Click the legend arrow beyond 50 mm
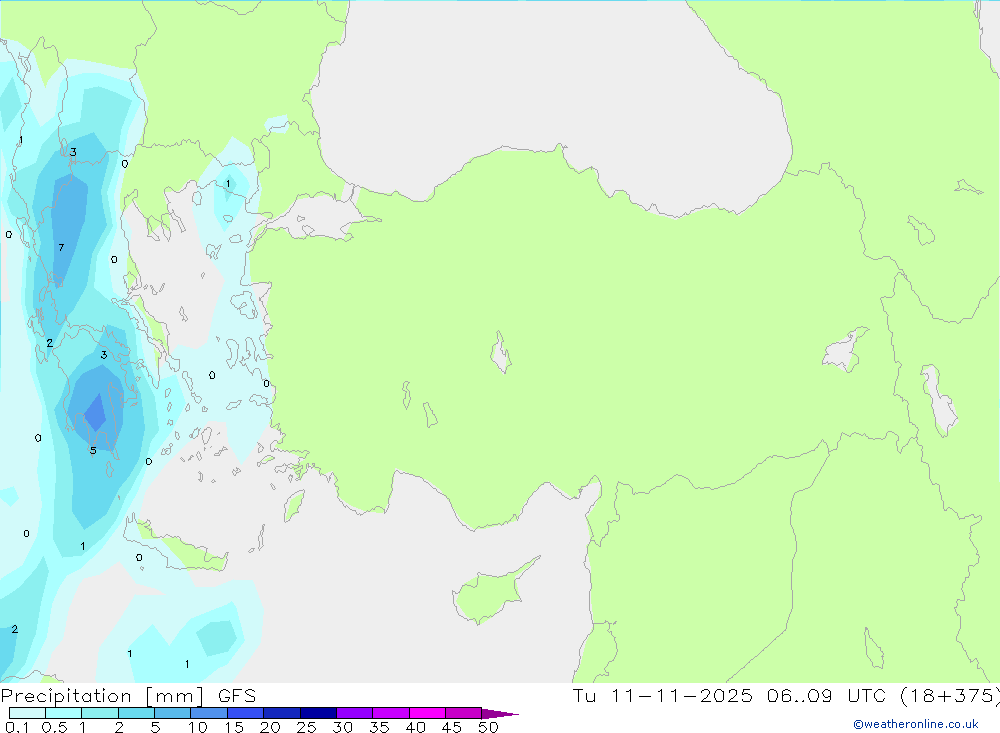Screen dimensions: 1000x733 pos(499,713)
